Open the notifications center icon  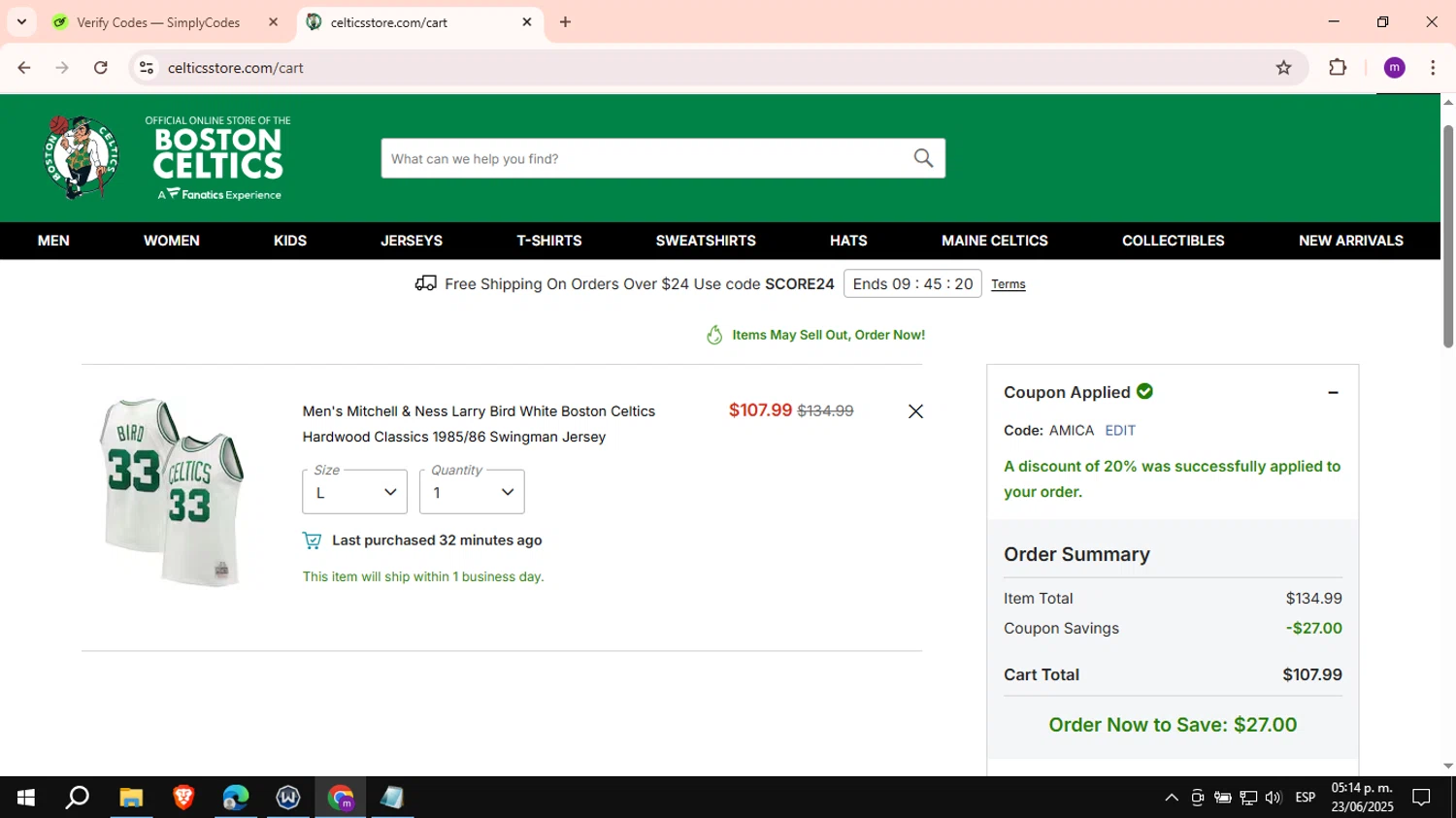[x=1421, y=798]
